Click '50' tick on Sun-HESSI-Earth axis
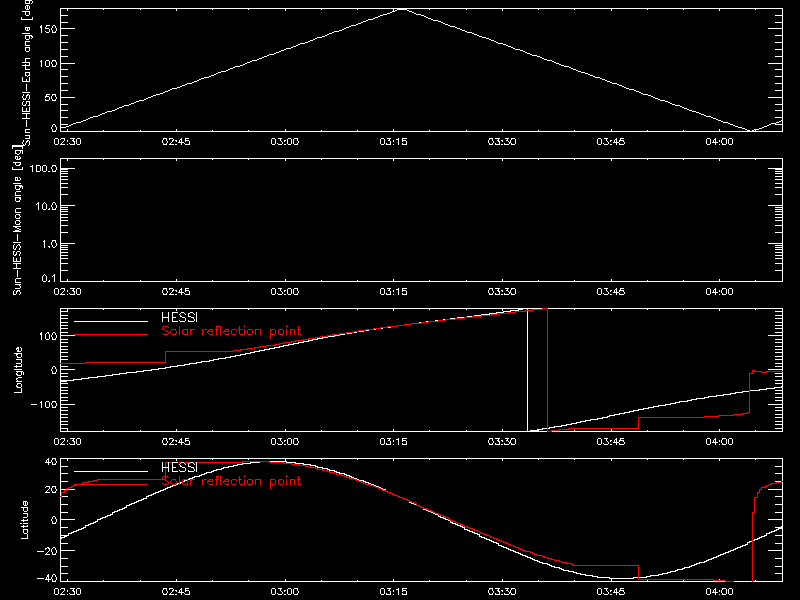The height and width of the screenshot is (600, 800). 51,97
